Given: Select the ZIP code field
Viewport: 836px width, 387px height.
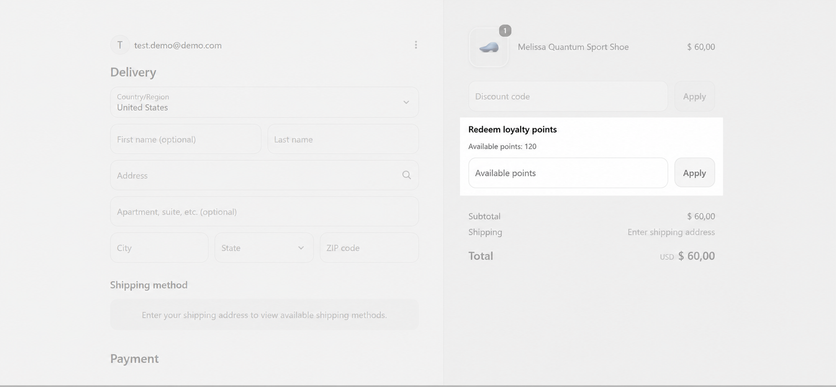Looking at the screenshot, I should [369, 248].
